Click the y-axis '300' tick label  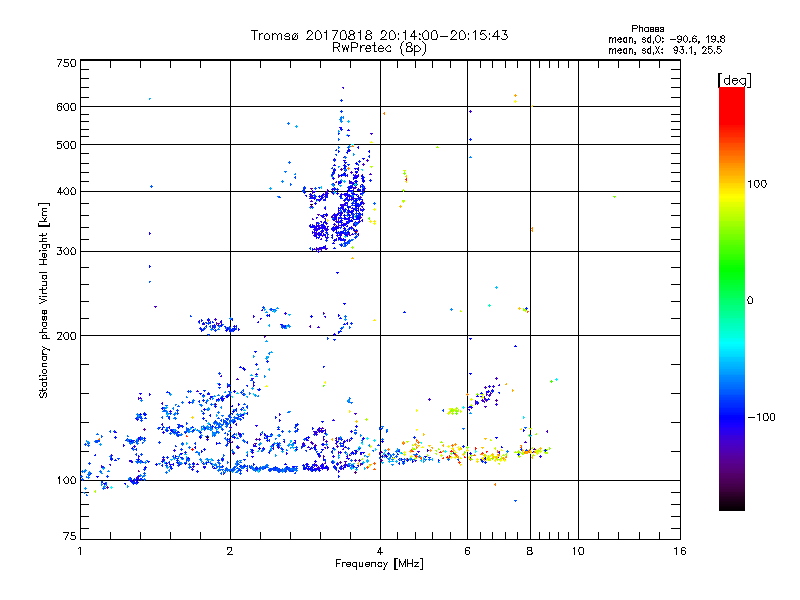pos(66,252)
